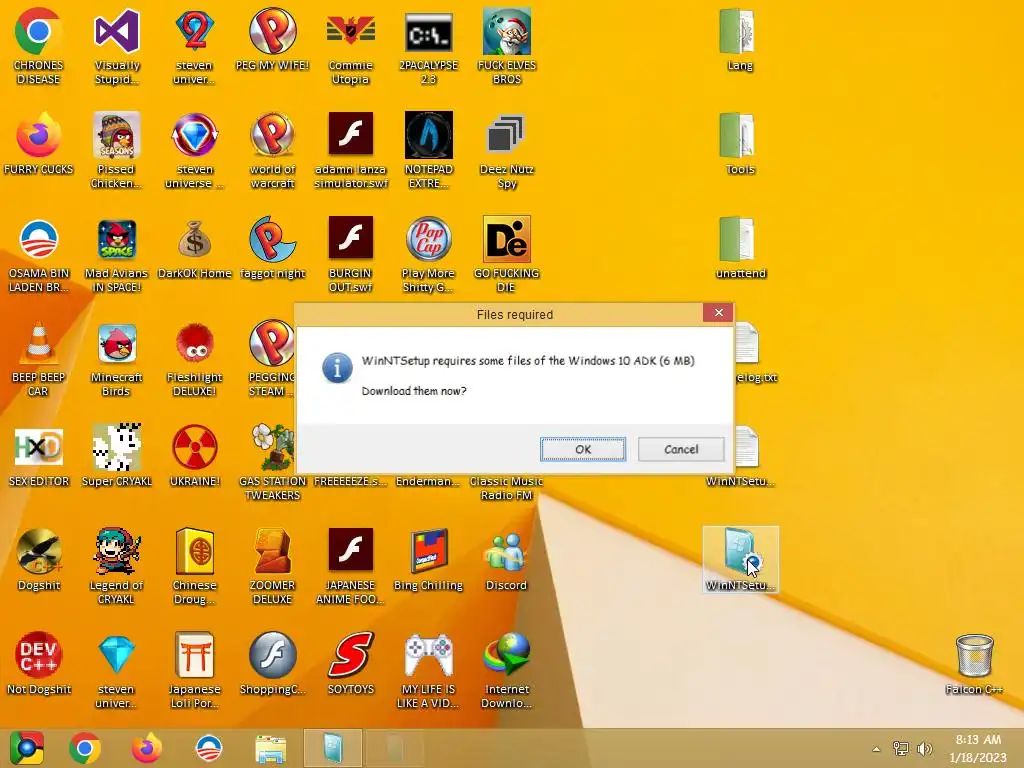Select the JAPANESE ANIME FOO... Flash file
Screen dimensions: 1024x768
351,566
